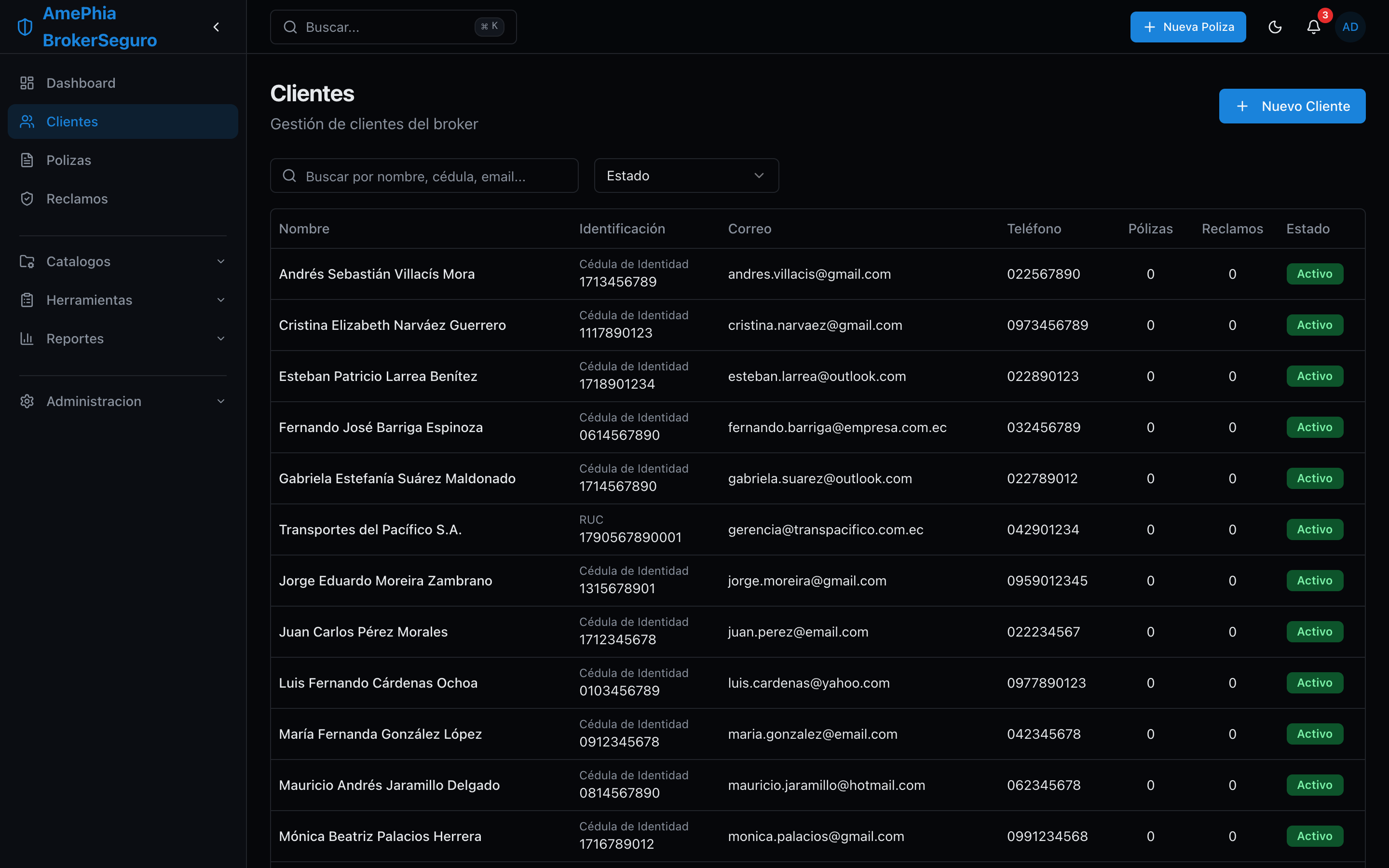The height and width of the screenshot is (868, 1389).
Task: Open client Andrés Sebastián Villacís Mora
Action: [377, 274]
